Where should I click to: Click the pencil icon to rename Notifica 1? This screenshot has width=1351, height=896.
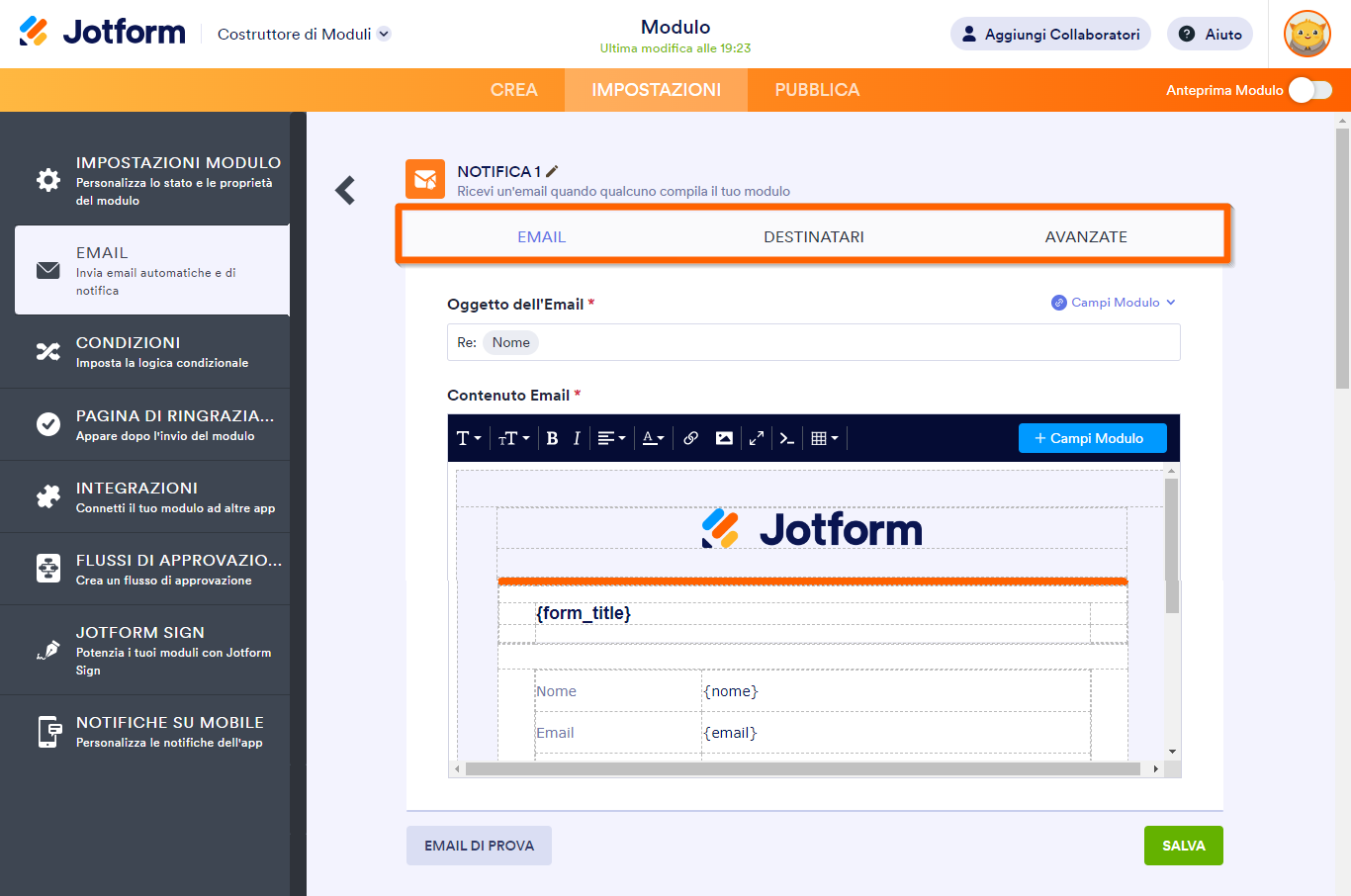[552, 171]
